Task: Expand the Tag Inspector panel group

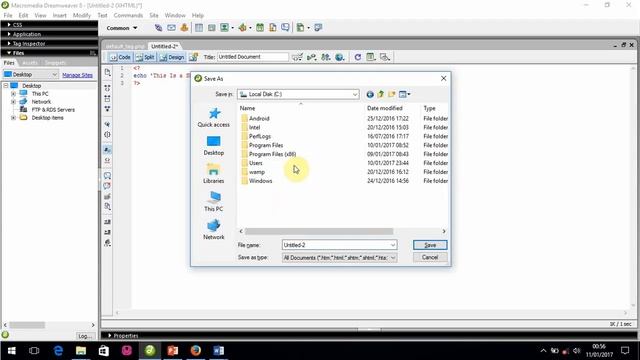Action: [x=9, y=44]
